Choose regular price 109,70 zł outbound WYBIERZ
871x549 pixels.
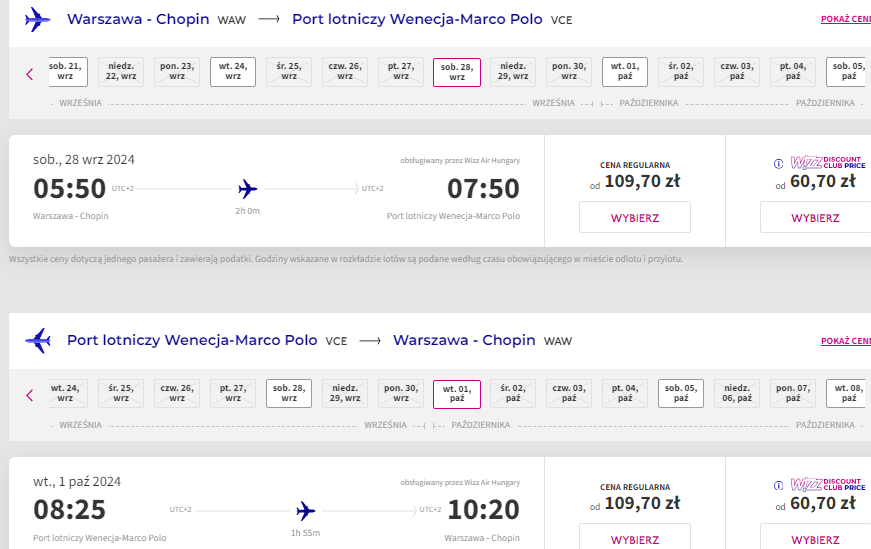pyautogui.click(x=635, y=217)
